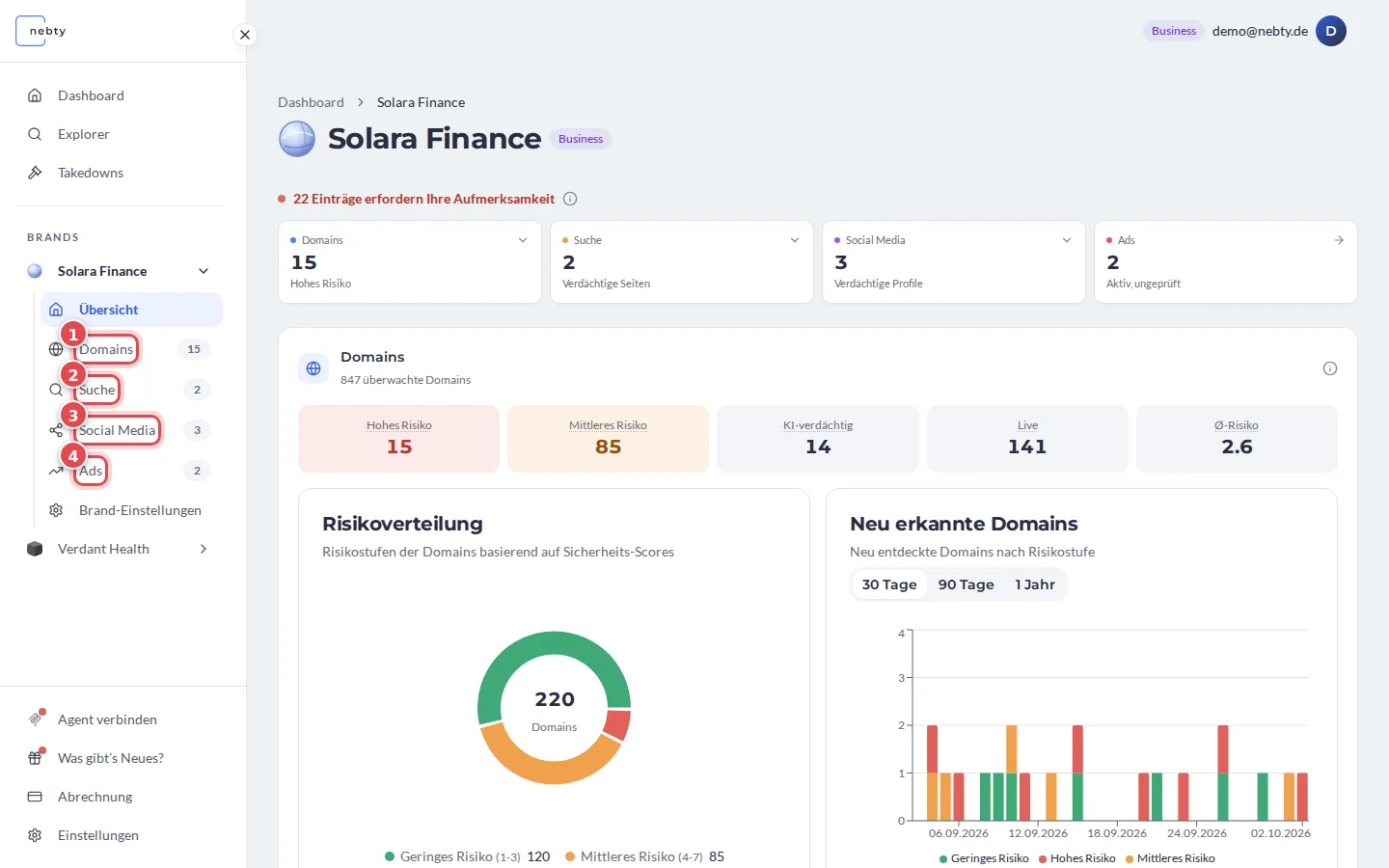
Task: Click the red segment of the donut chart
Action: (x=617, y=724)
